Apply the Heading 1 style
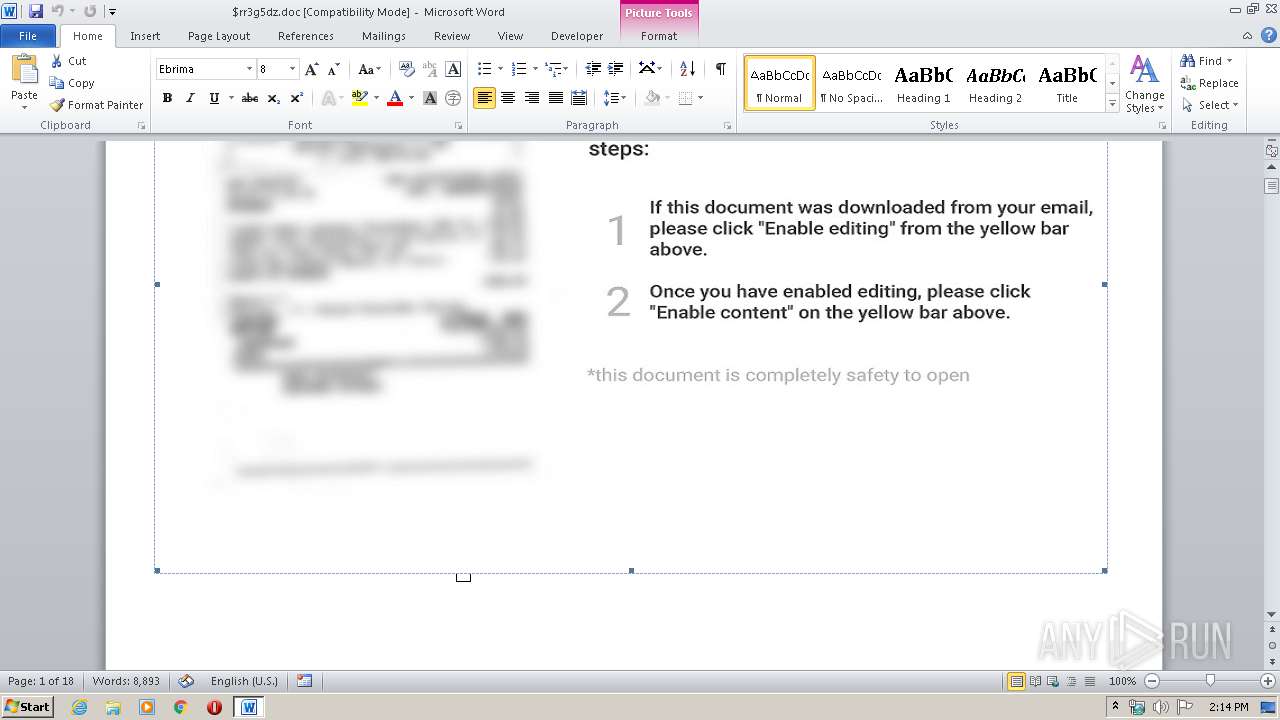1280x720 pixels. pyautogui.click(x=923, y=83)
